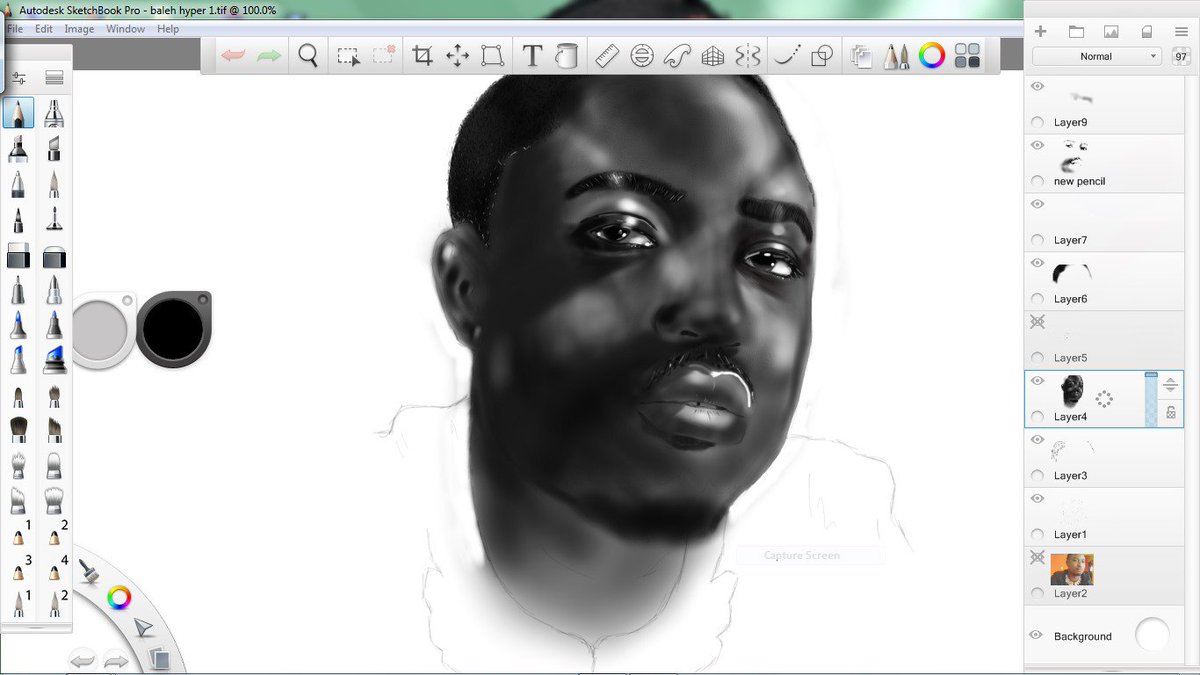This screenshot has height=675, width=1200.
Task: Open the Image menu
Action: click(80, 29)
